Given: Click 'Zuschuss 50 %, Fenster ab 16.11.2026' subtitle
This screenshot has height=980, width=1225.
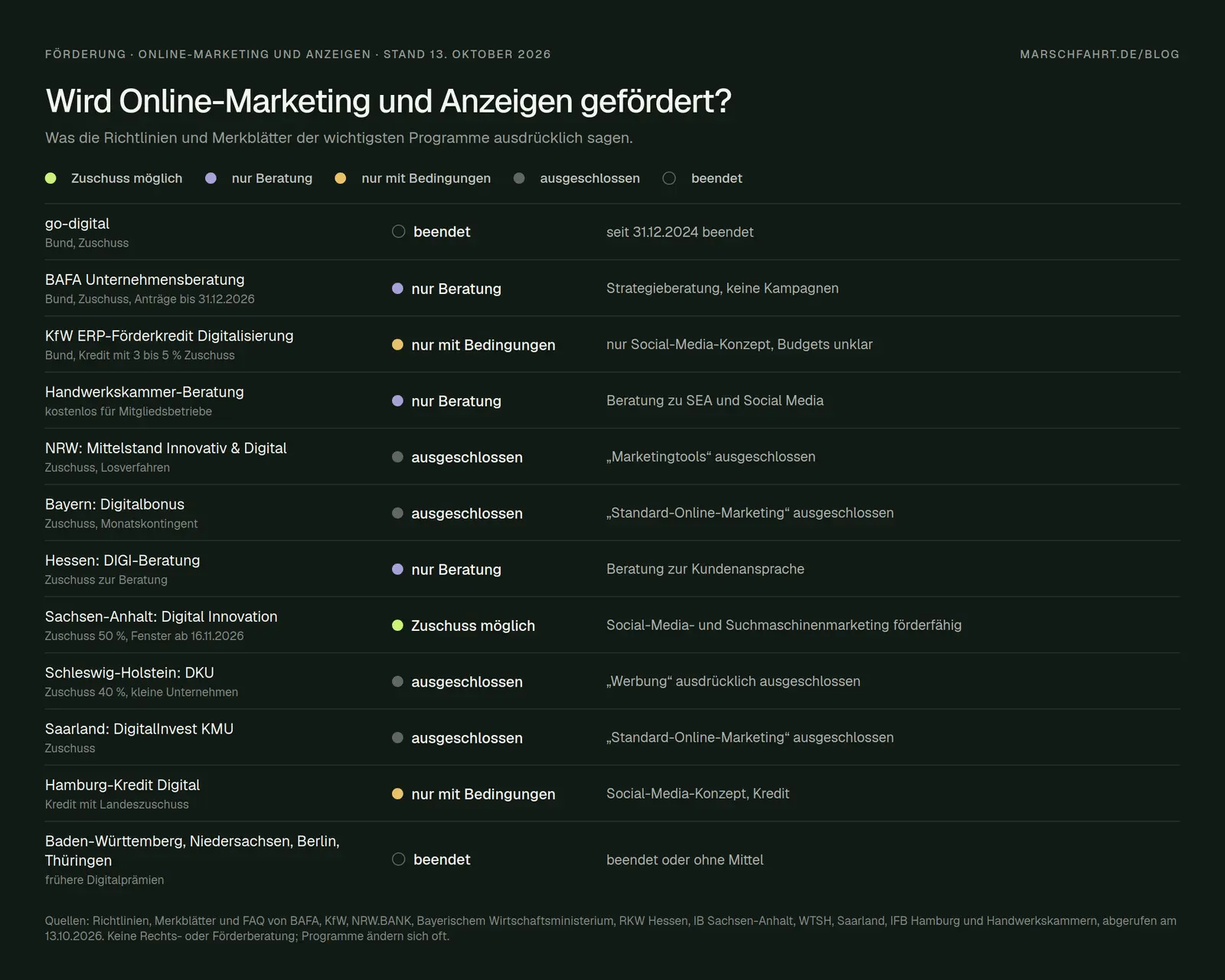Looking at the screenshot, I should tap(145, 635).
